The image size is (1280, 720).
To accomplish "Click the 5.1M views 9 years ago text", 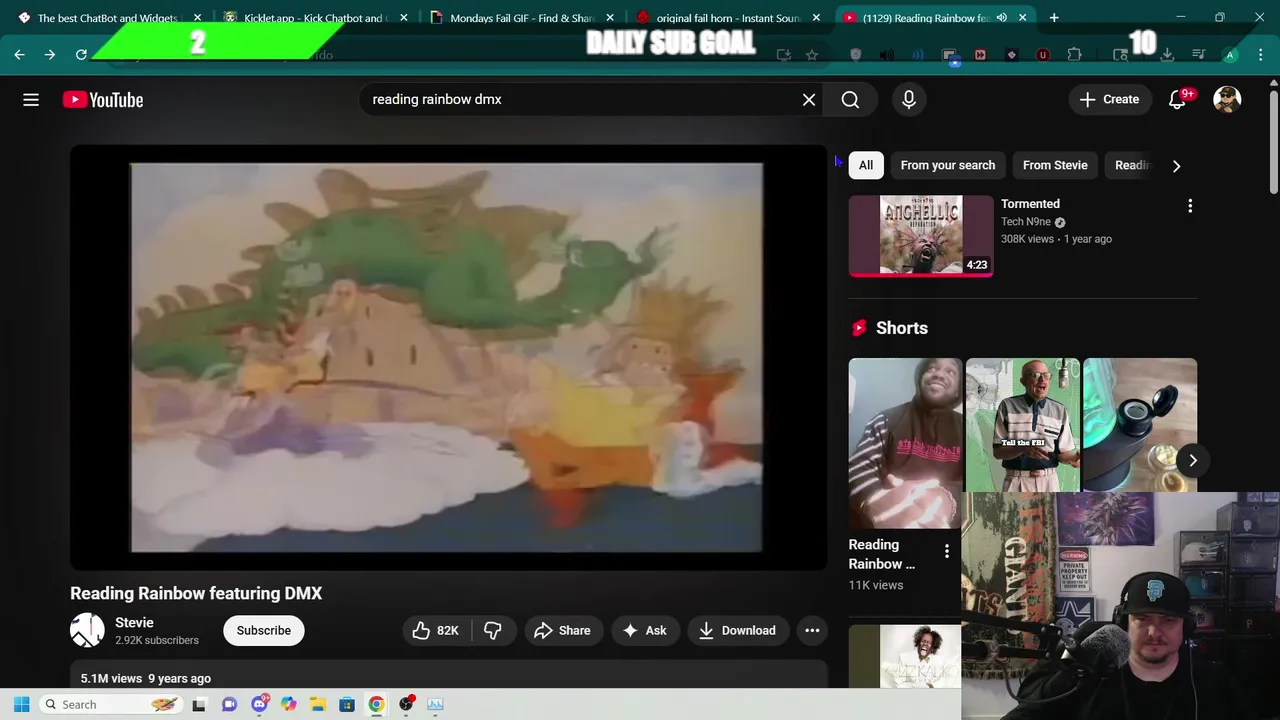I will point(146,678).
